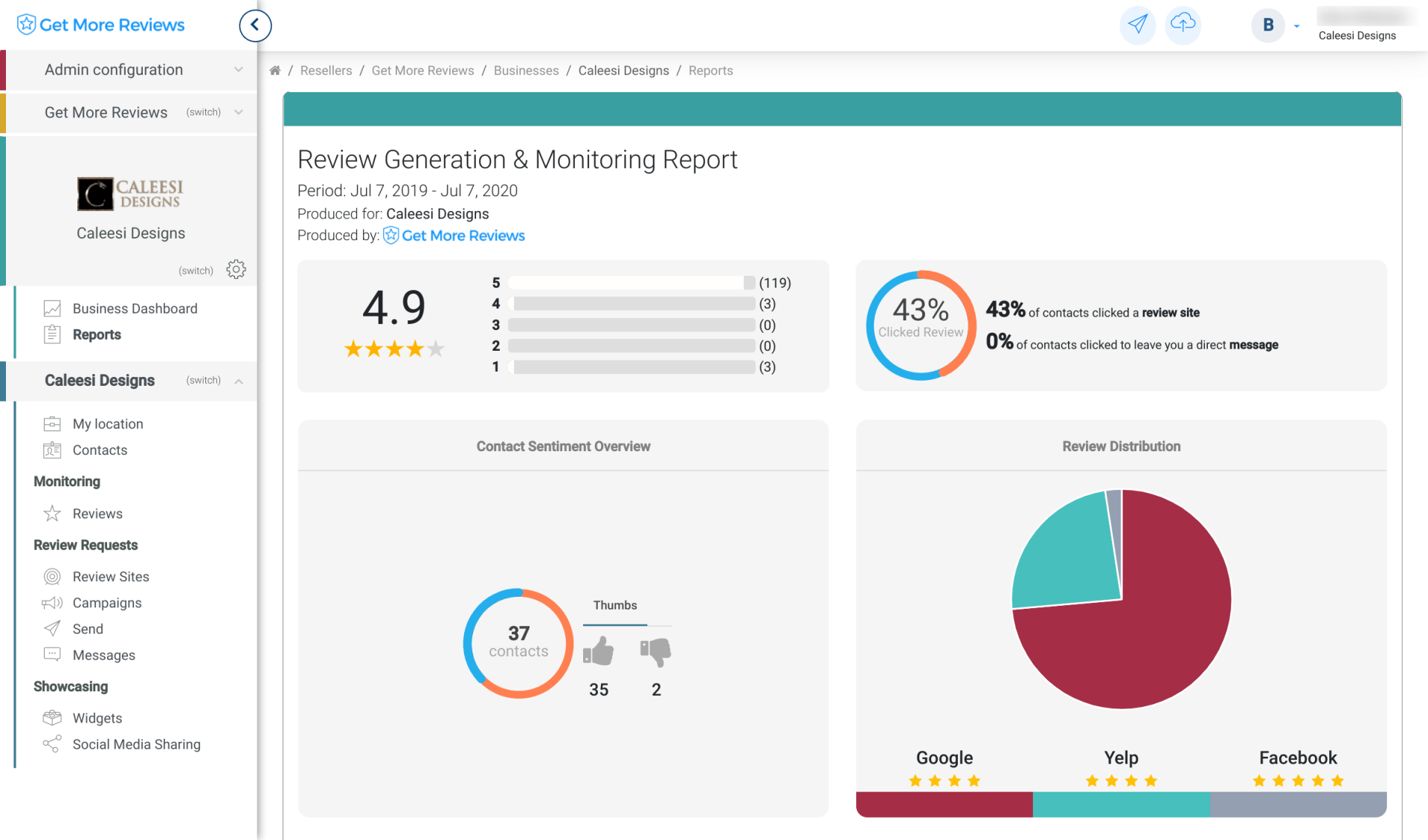
Task: Open Messages in the sidebar
Action: click(105, 655)
